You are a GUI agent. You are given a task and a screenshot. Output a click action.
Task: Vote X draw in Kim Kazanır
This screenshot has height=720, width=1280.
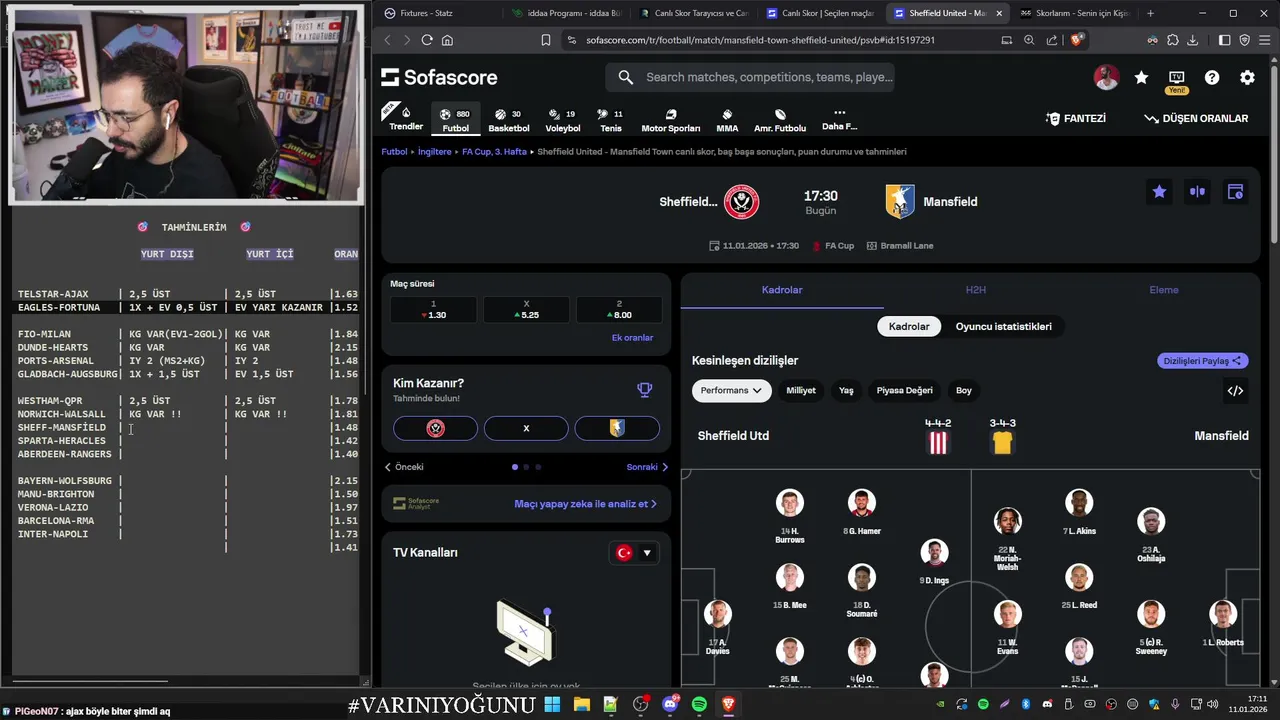point(526,428)
